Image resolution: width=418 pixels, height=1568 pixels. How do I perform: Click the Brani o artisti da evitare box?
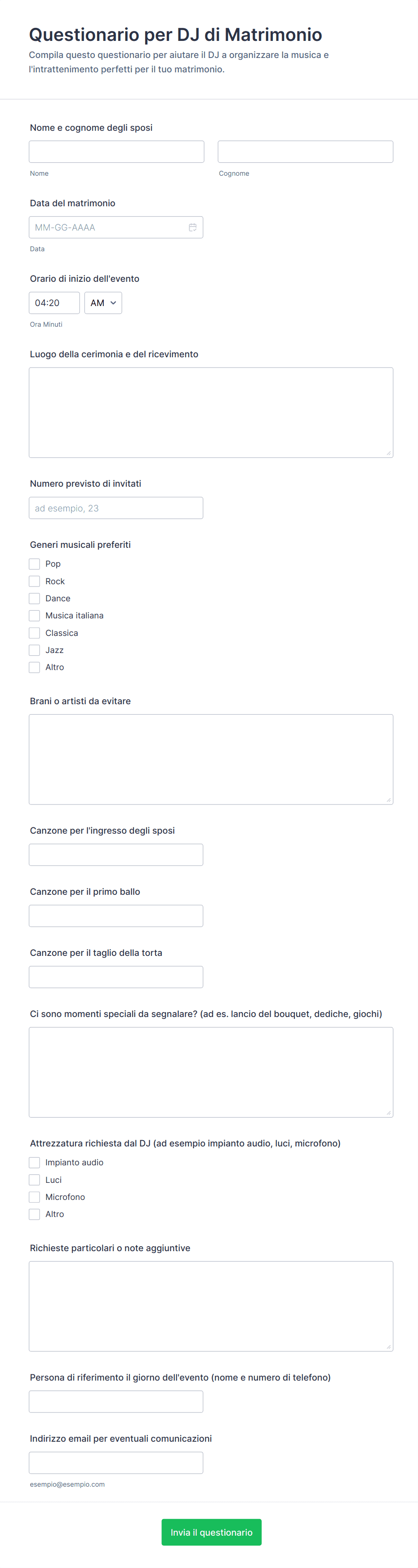[210, 759]
